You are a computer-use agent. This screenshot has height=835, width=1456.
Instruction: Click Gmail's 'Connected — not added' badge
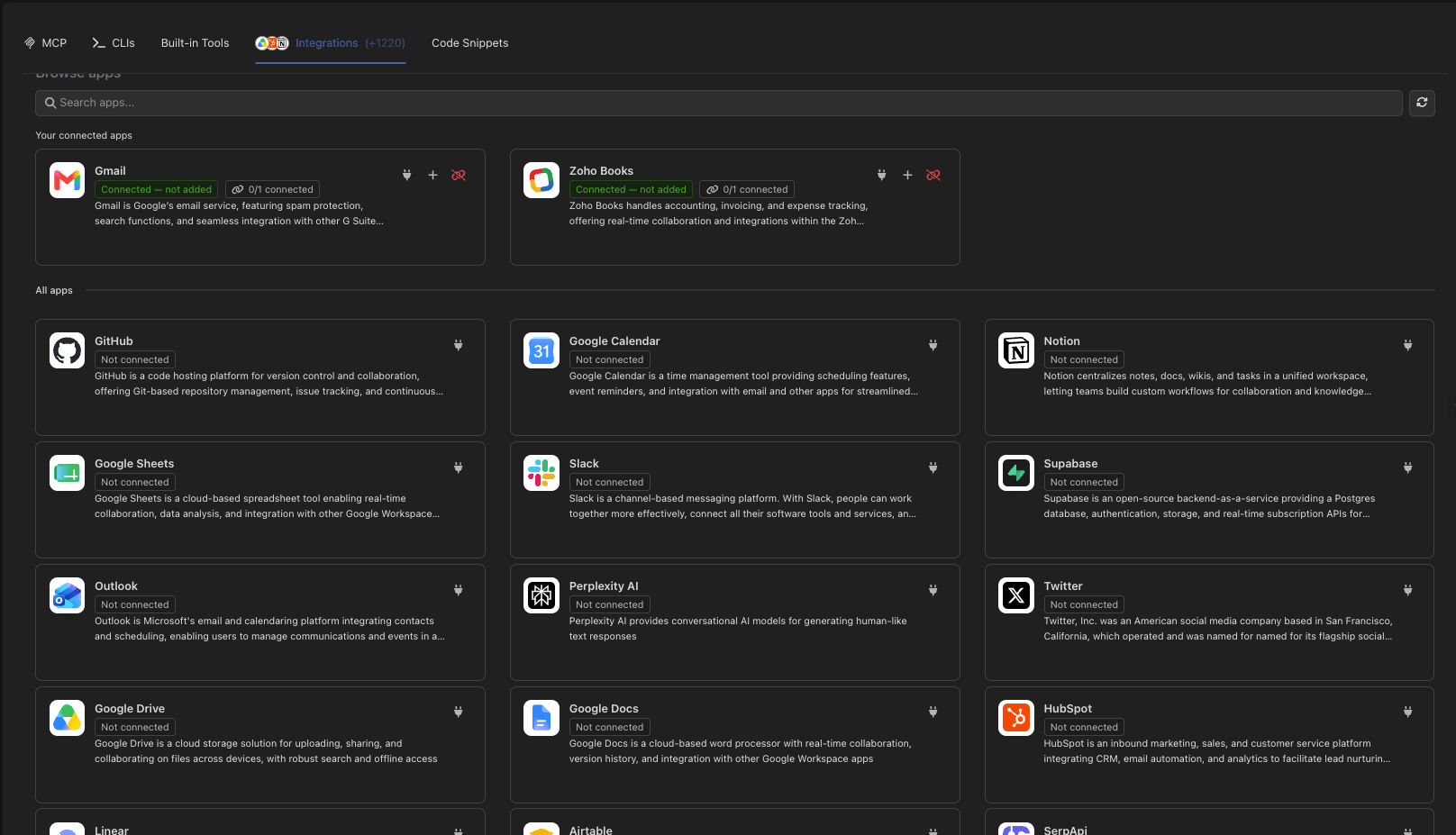click(x=157, y=189)
